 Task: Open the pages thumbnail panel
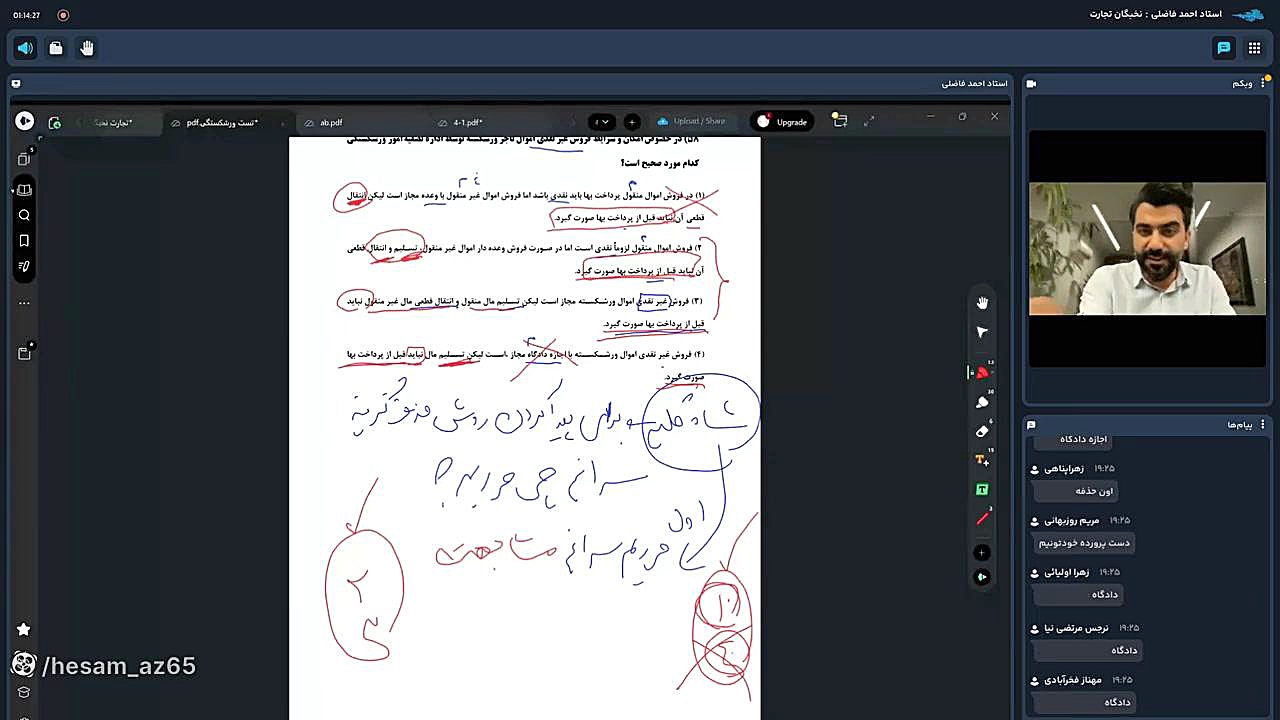(x=24, y=159)
